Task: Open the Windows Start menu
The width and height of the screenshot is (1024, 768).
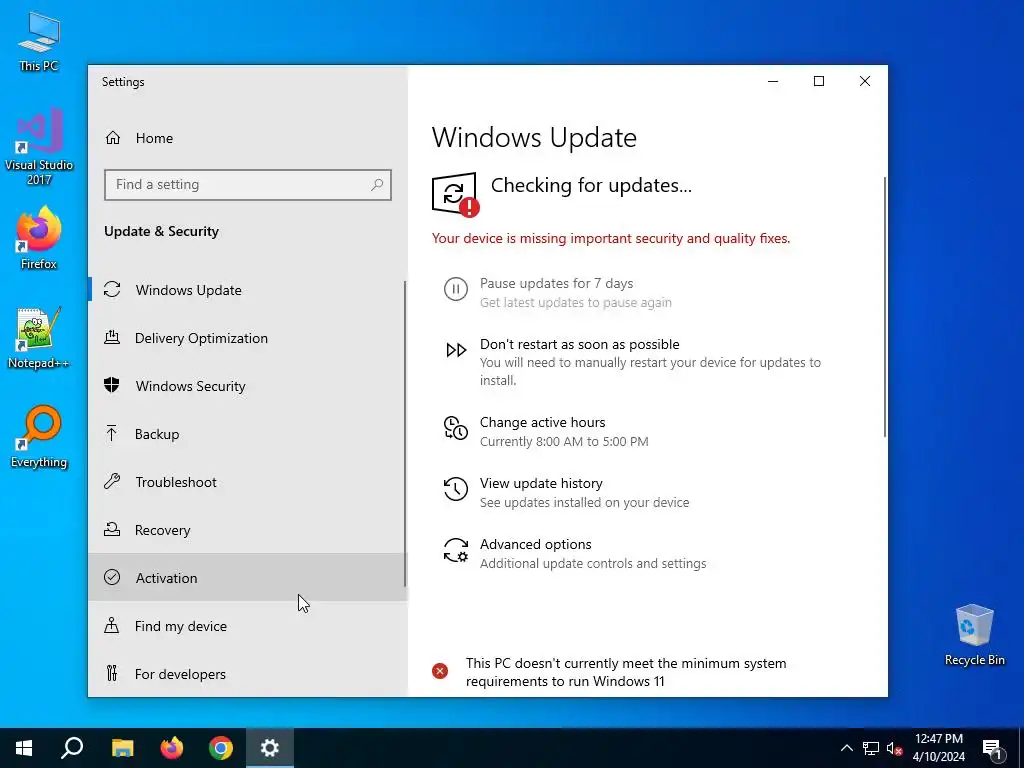Action: [24, 748]
